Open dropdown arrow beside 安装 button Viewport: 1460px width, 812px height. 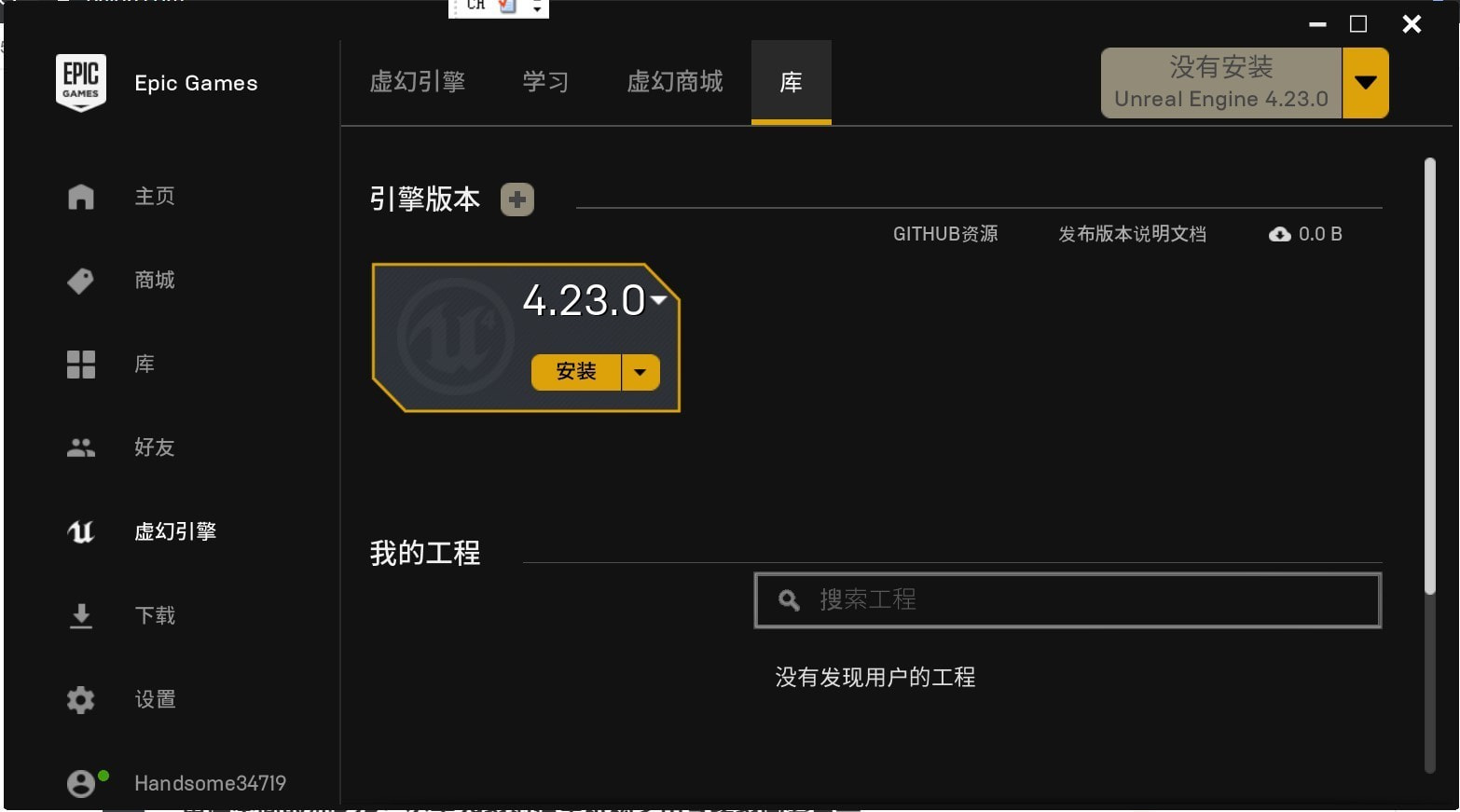(640, 372)
